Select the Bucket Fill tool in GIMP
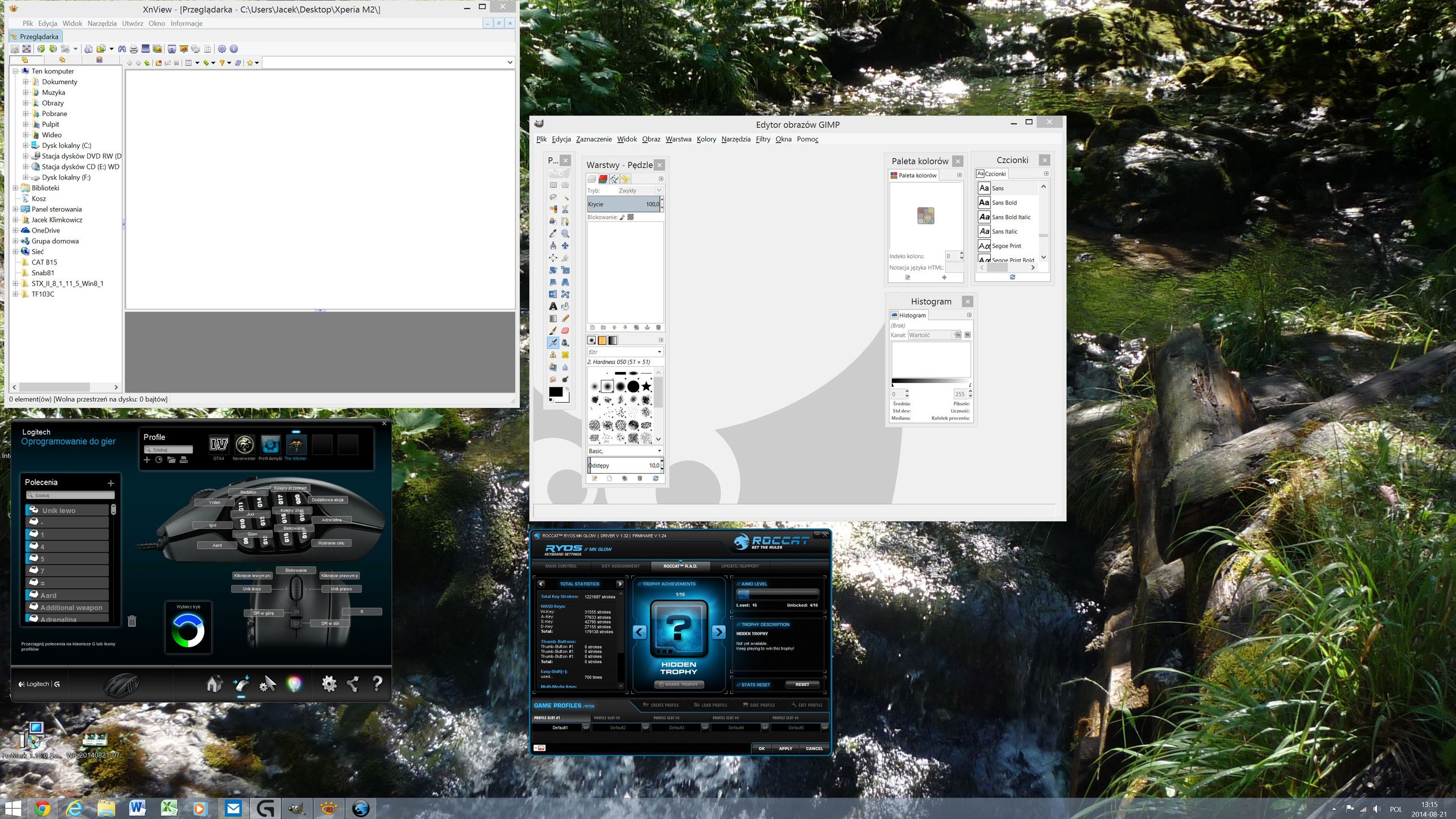This screenshot has width=1456, height=819. click(x=565, y=306)
